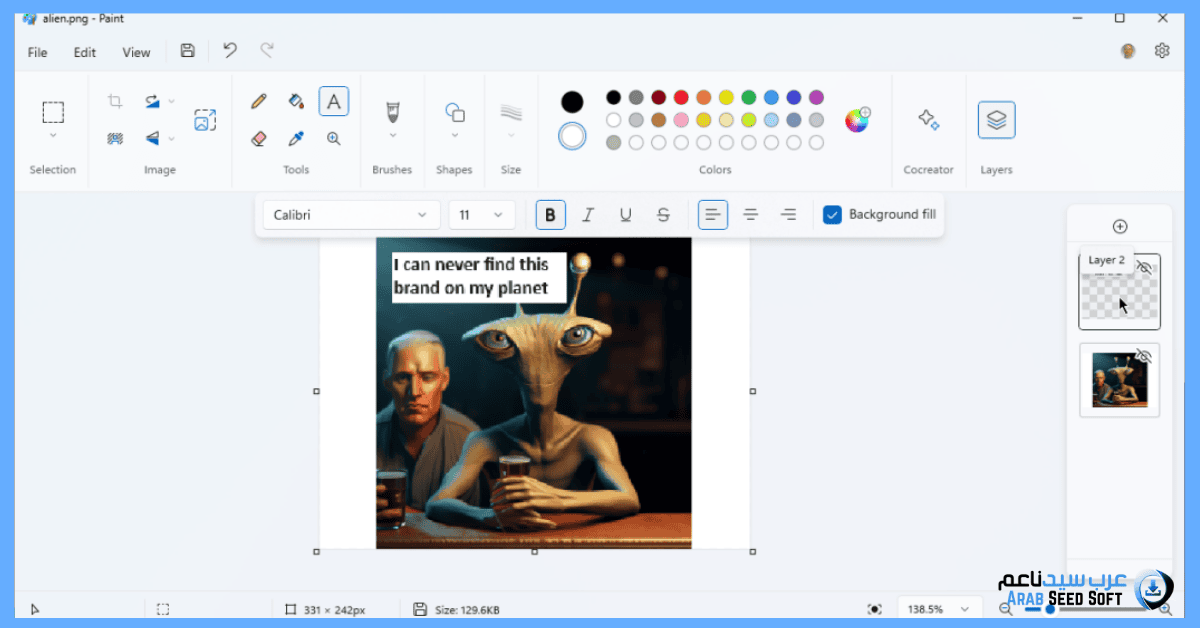This screenshot has height=628, width=1200.
Task: Pick the Fill bucket tool
Action: click(x=296, y=101)
